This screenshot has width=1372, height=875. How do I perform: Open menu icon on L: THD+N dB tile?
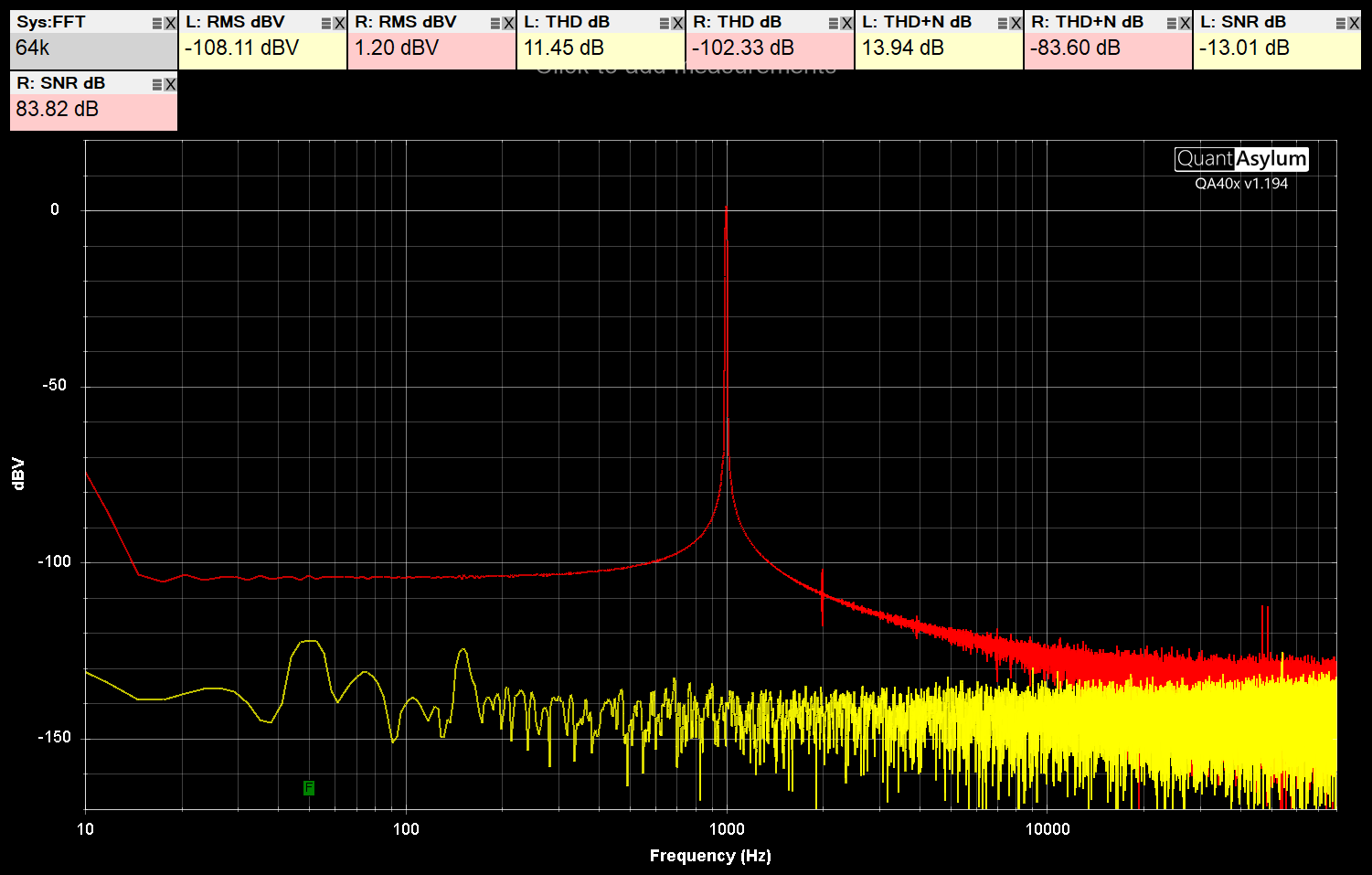click(1003, 23)
